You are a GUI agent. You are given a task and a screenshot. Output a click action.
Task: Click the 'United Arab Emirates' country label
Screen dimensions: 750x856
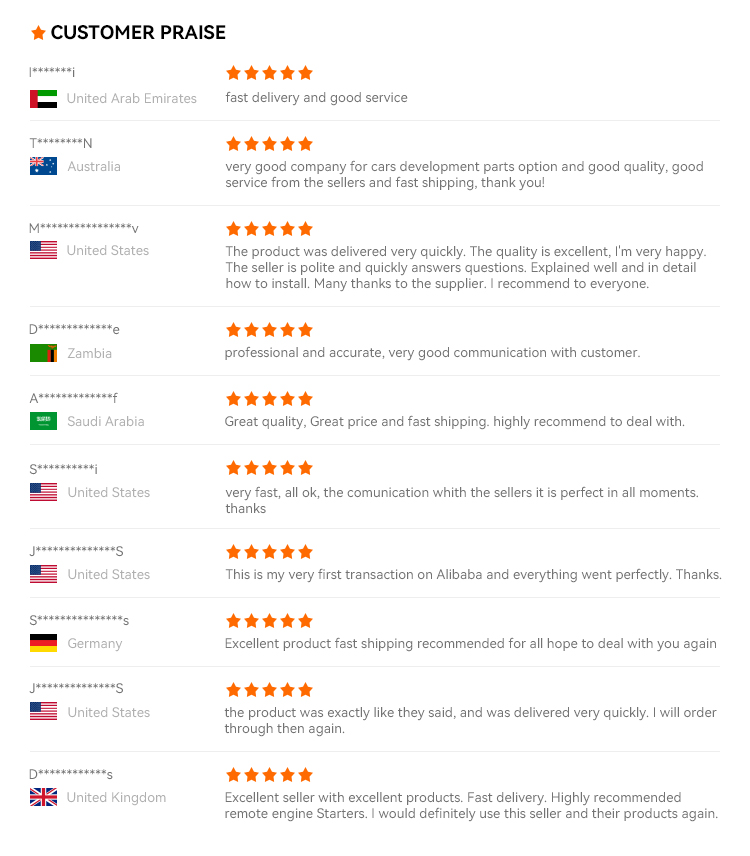(132, 99)
